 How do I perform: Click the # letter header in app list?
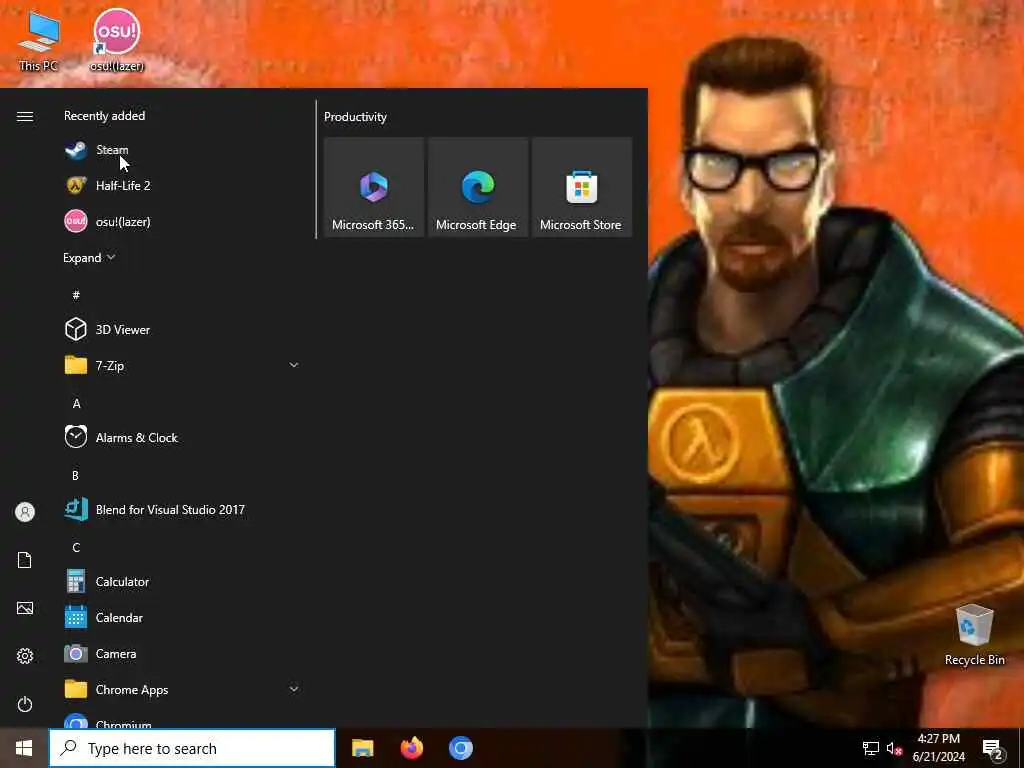tap(76, 295)
